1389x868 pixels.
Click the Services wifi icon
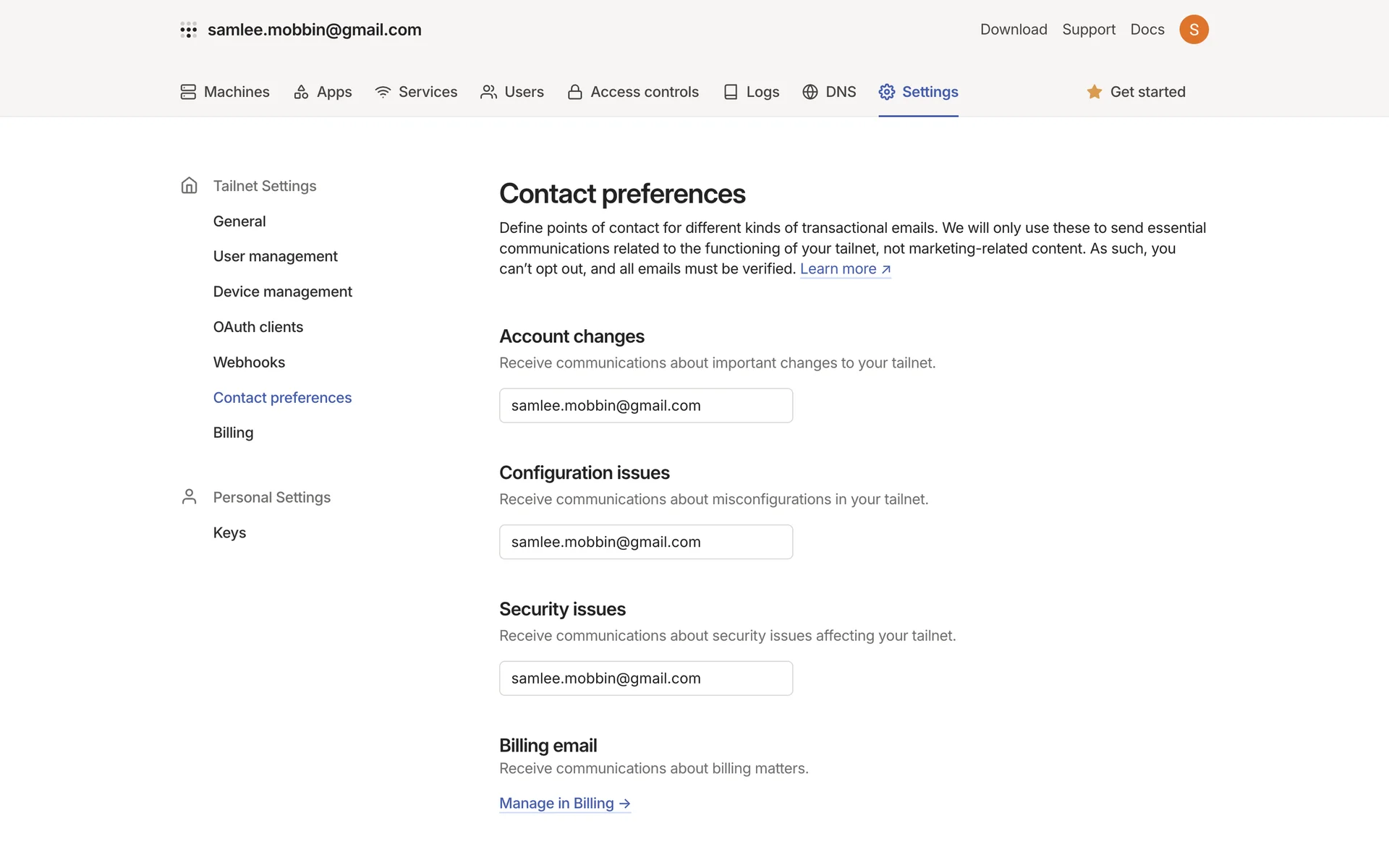coord(383,92)
